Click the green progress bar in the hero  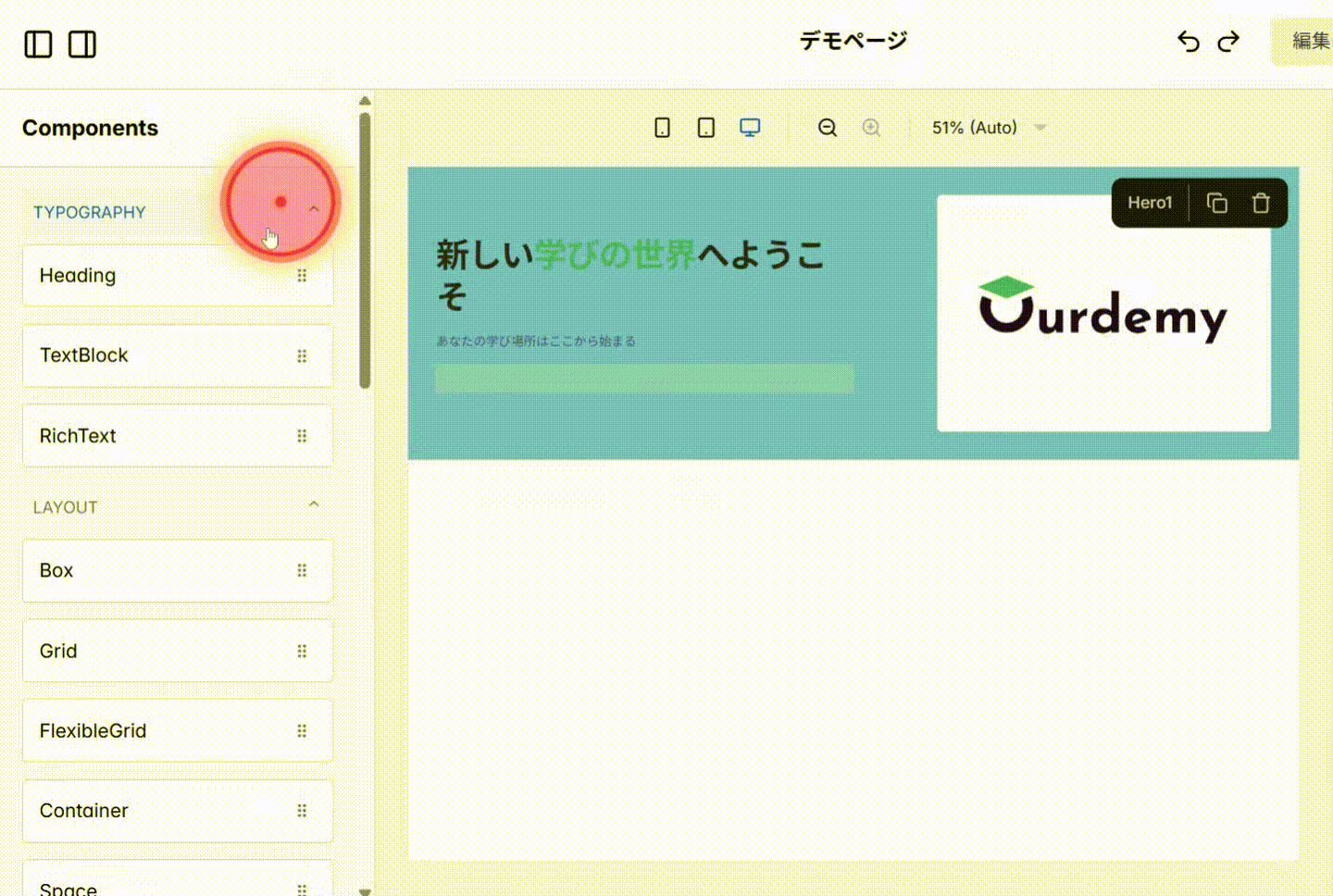pyautogui.click(x=645, y=380)
